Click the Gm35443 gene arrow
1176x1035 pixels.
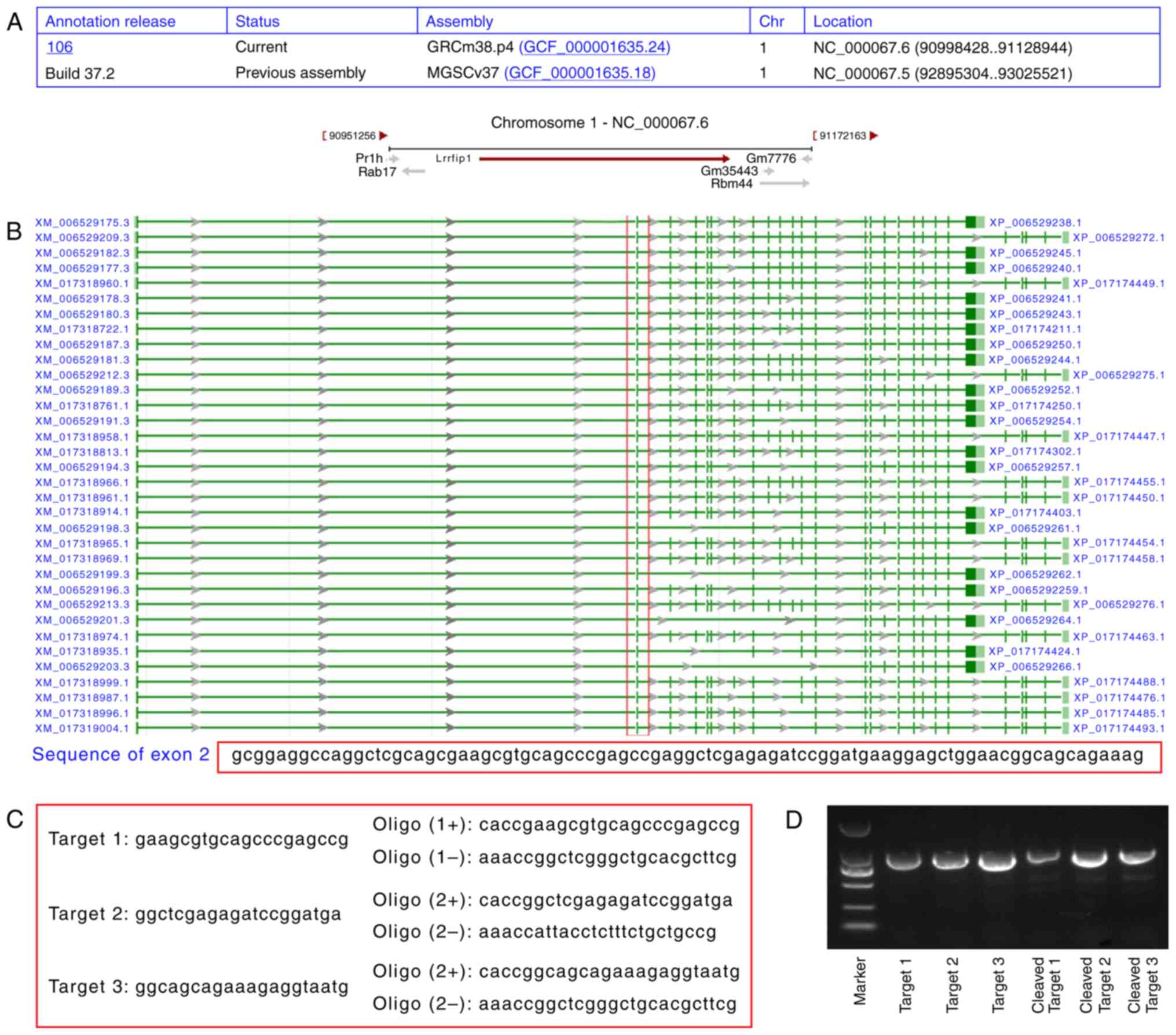pyautogui.click(x=769, y=171)
